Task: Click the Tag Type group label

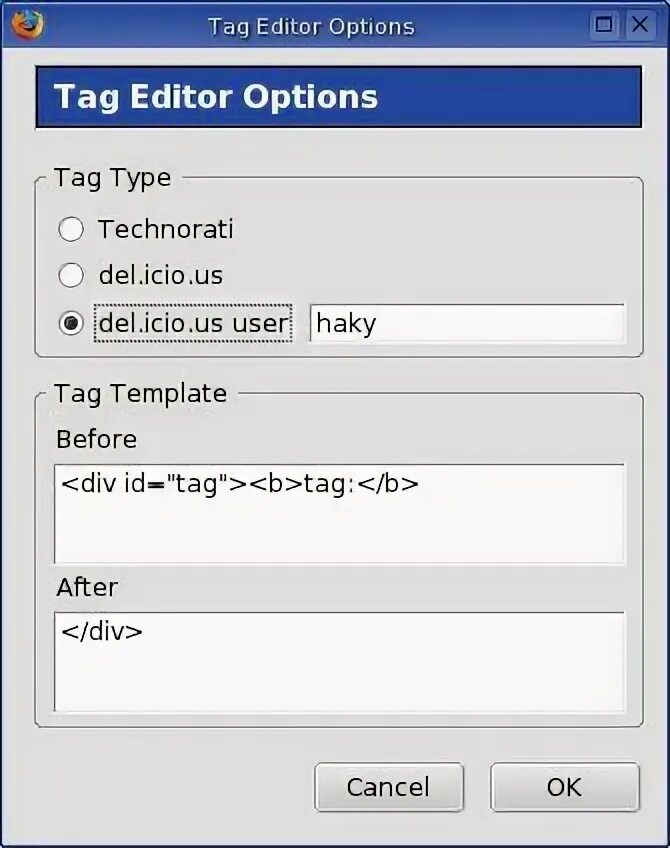Action: point(113,178)
